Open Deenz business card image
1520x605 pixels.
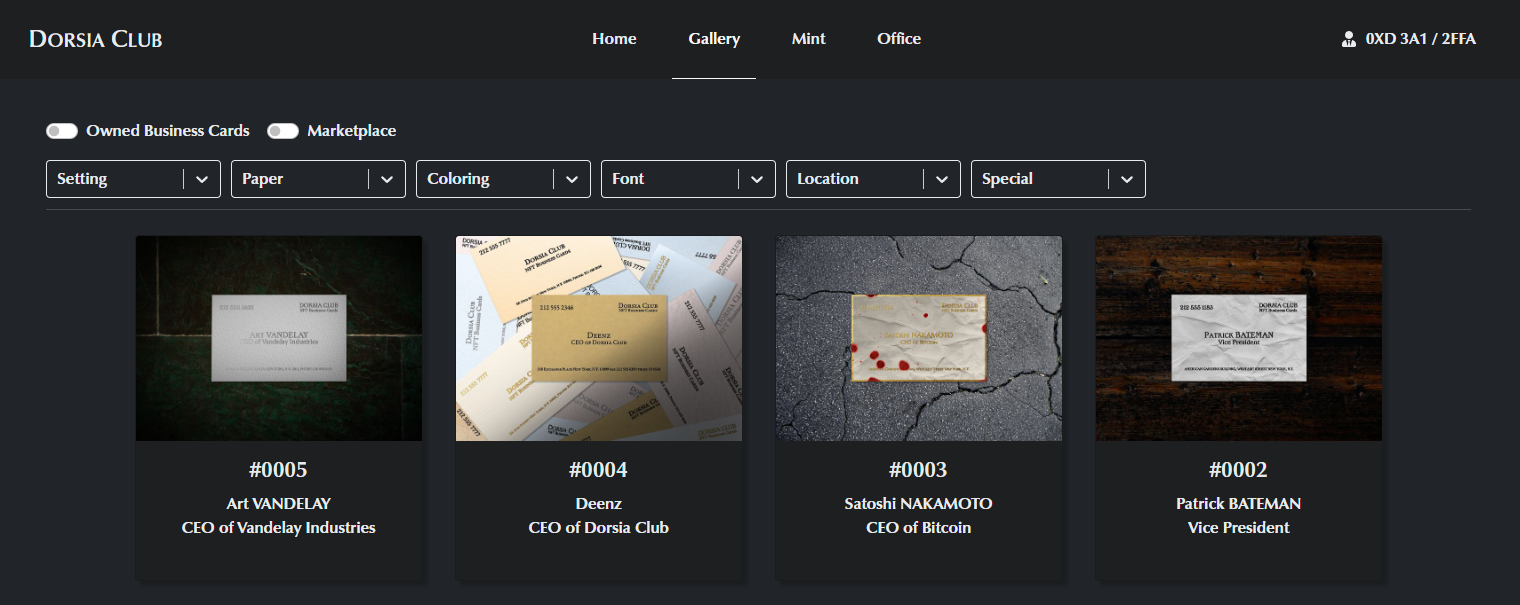tap(599, 338)
